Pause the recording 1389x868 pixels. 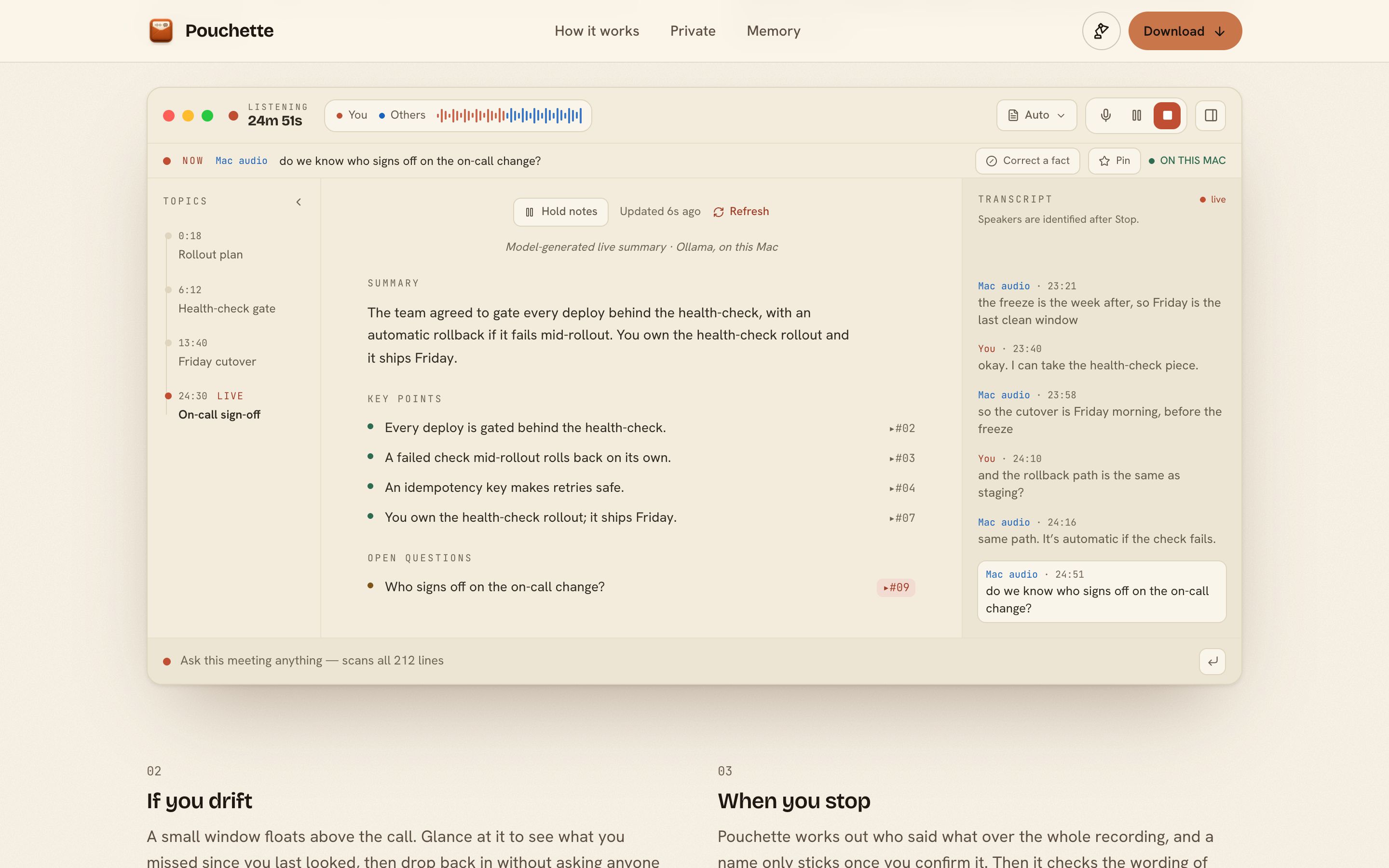tap(1136, 115)
